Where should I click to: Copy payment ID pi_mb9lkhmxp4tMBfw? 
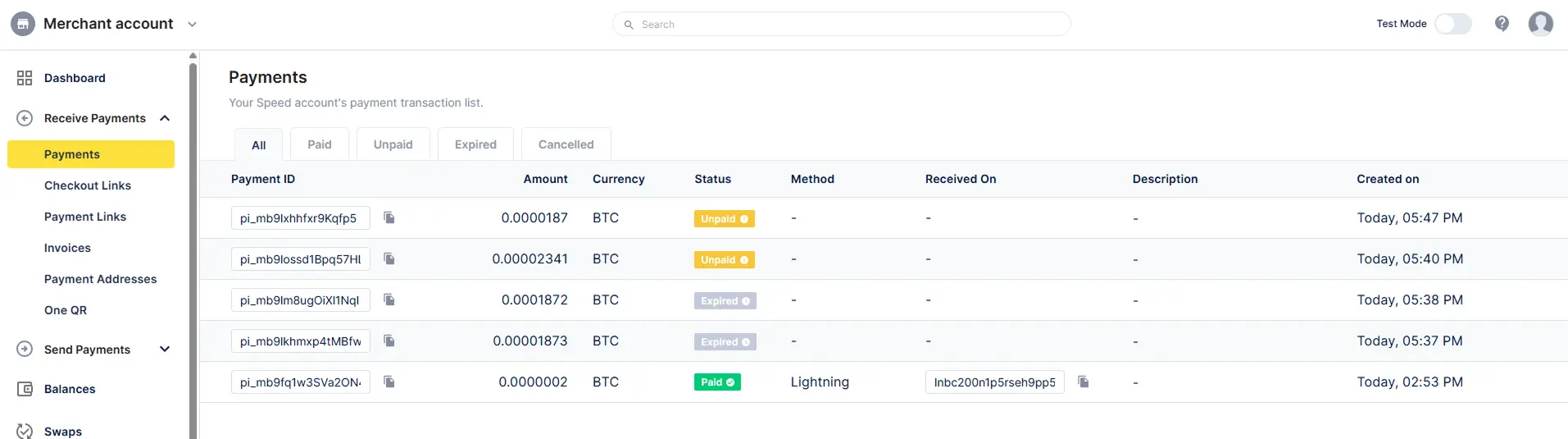[389, 341]
